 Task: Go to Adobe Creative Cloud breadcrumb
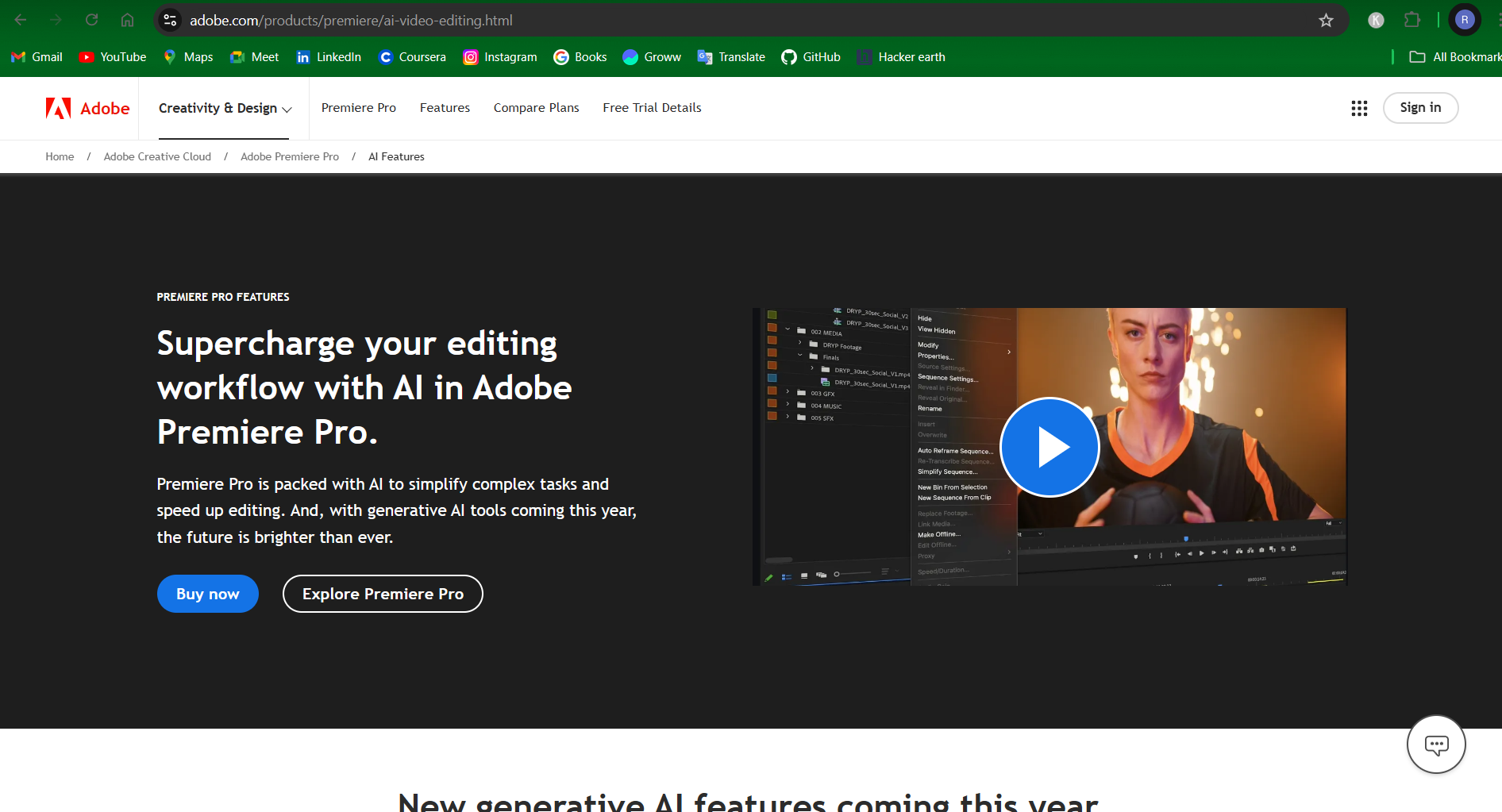click(157, 156)
